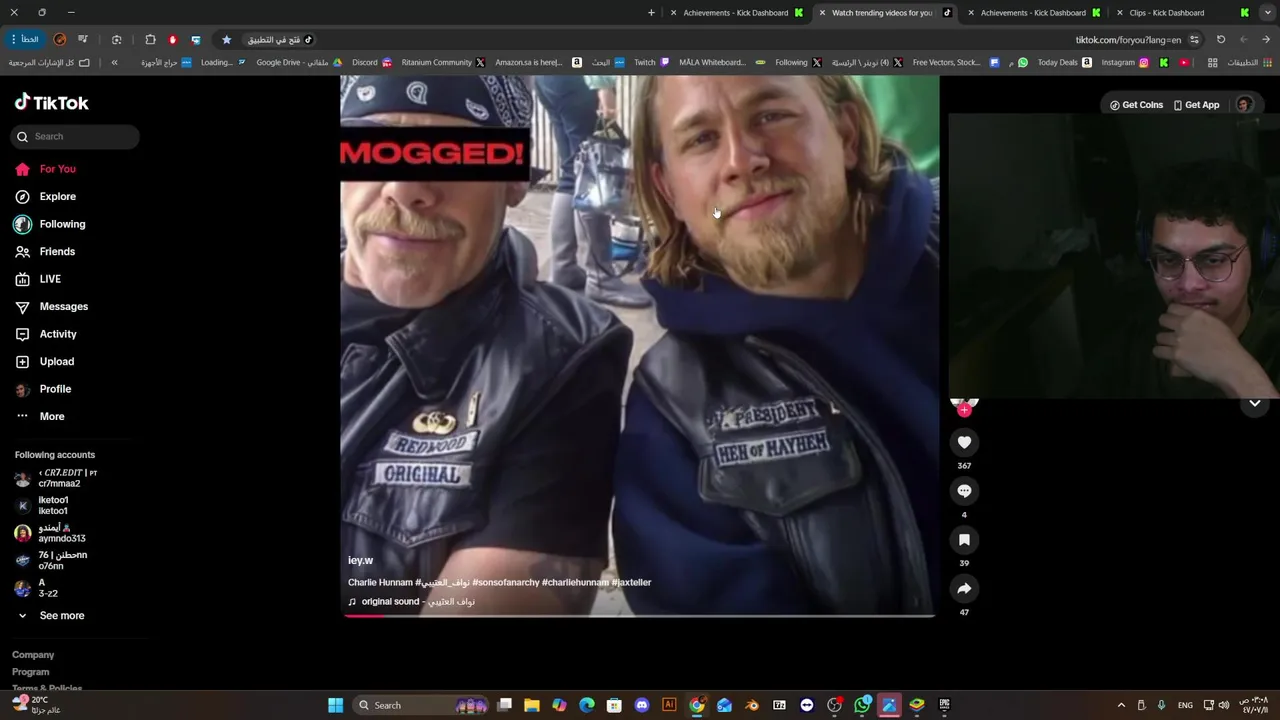Open the video's comments bubble icon
Image resolution: width=1280 pixels, height=720 pixels.
(964, 491)
